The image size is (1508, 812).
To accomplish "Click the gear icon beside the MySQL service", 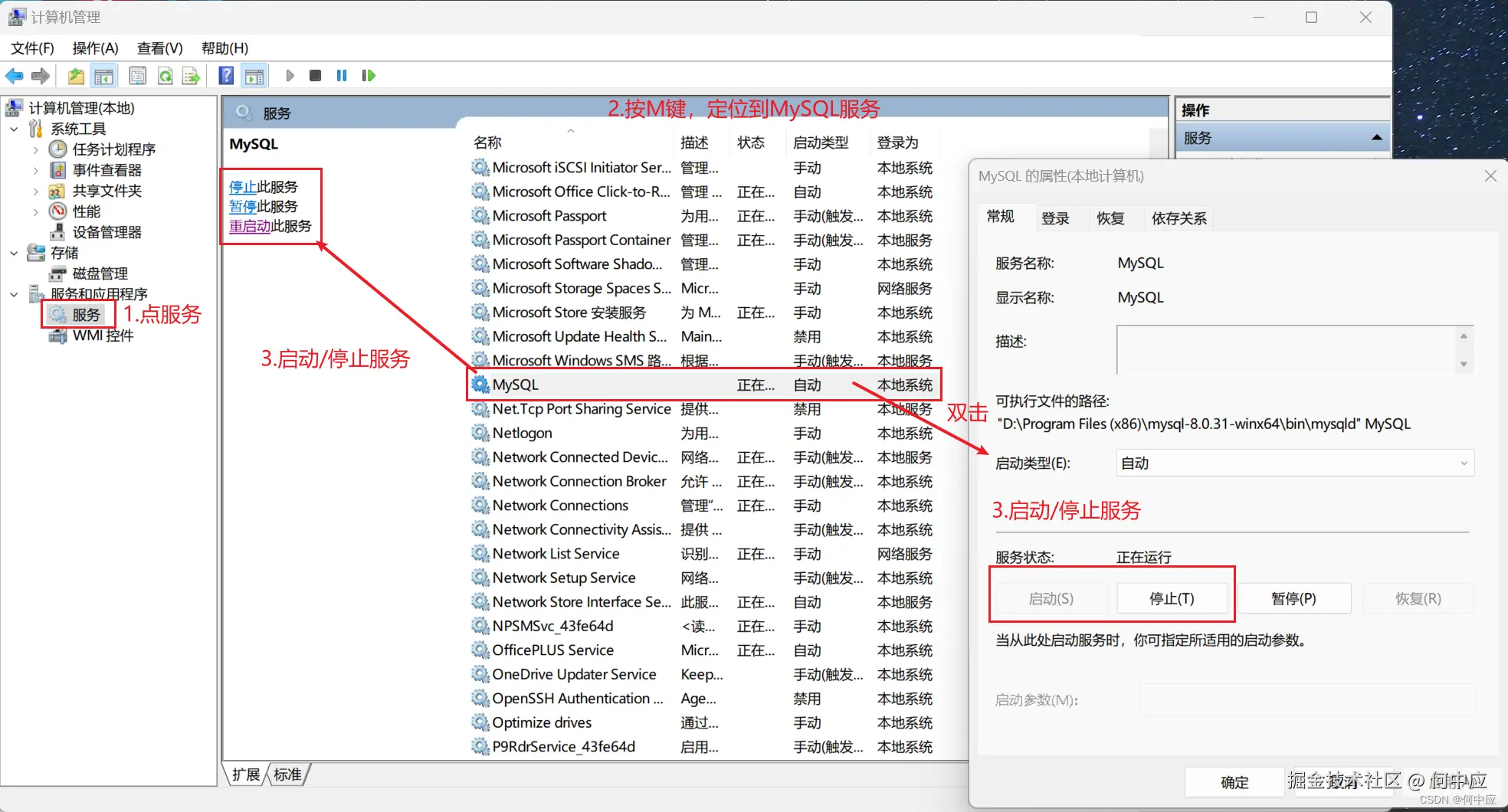I will tap(480, 385).
